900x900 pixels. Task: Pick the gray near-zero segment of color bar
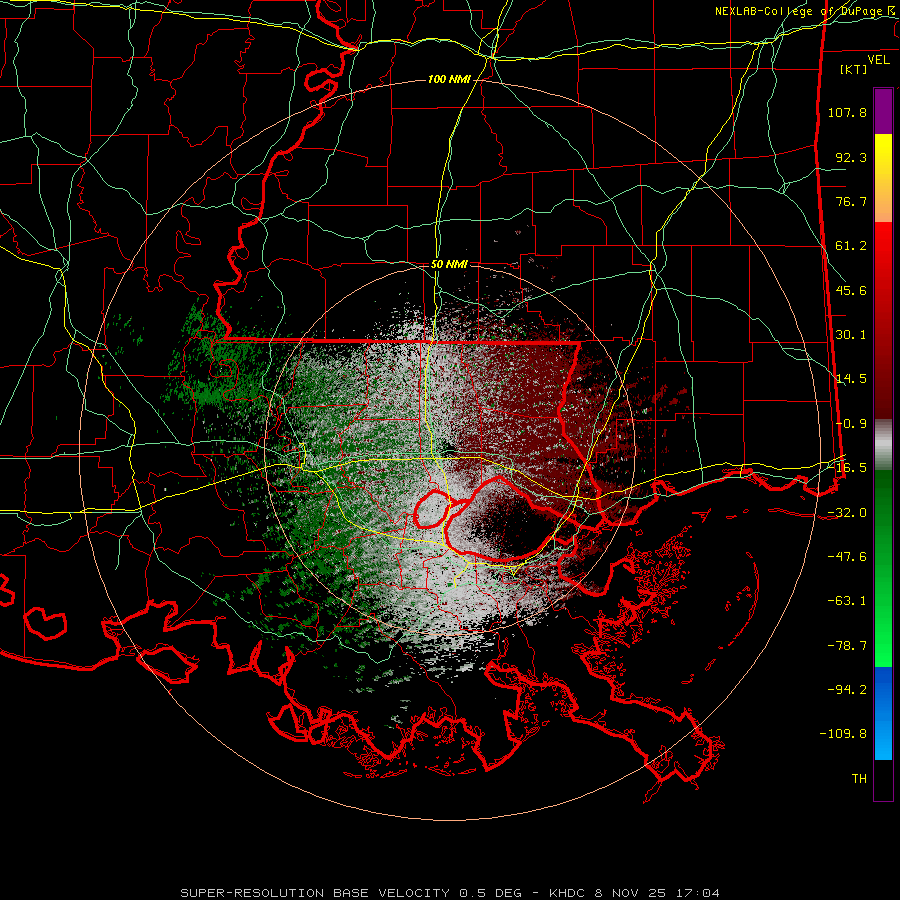883,444
